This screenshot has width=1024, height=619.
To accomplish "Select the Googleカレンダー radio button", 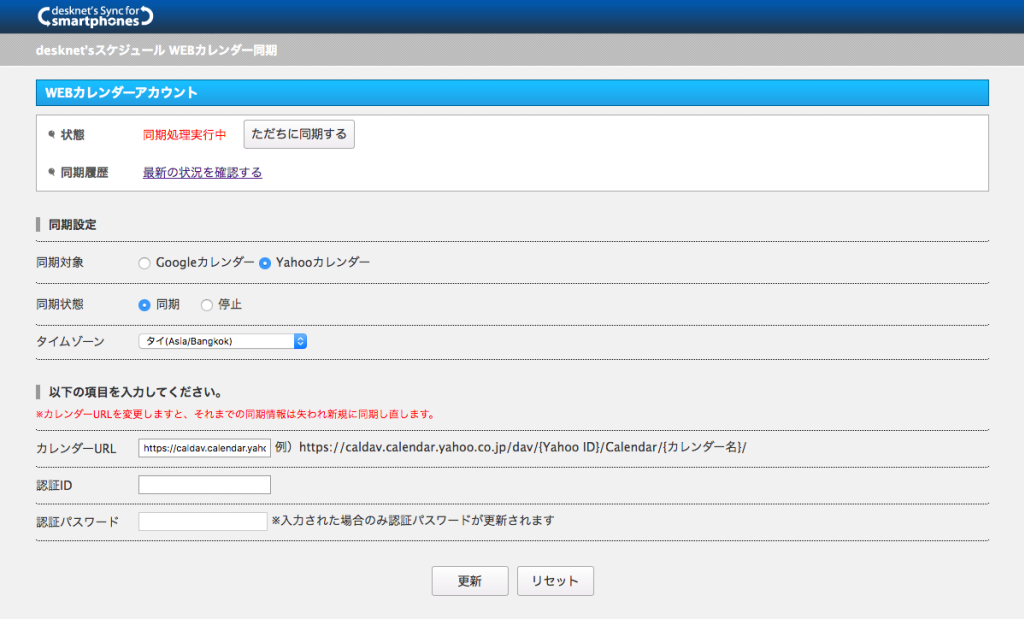I will click(144, 263).
